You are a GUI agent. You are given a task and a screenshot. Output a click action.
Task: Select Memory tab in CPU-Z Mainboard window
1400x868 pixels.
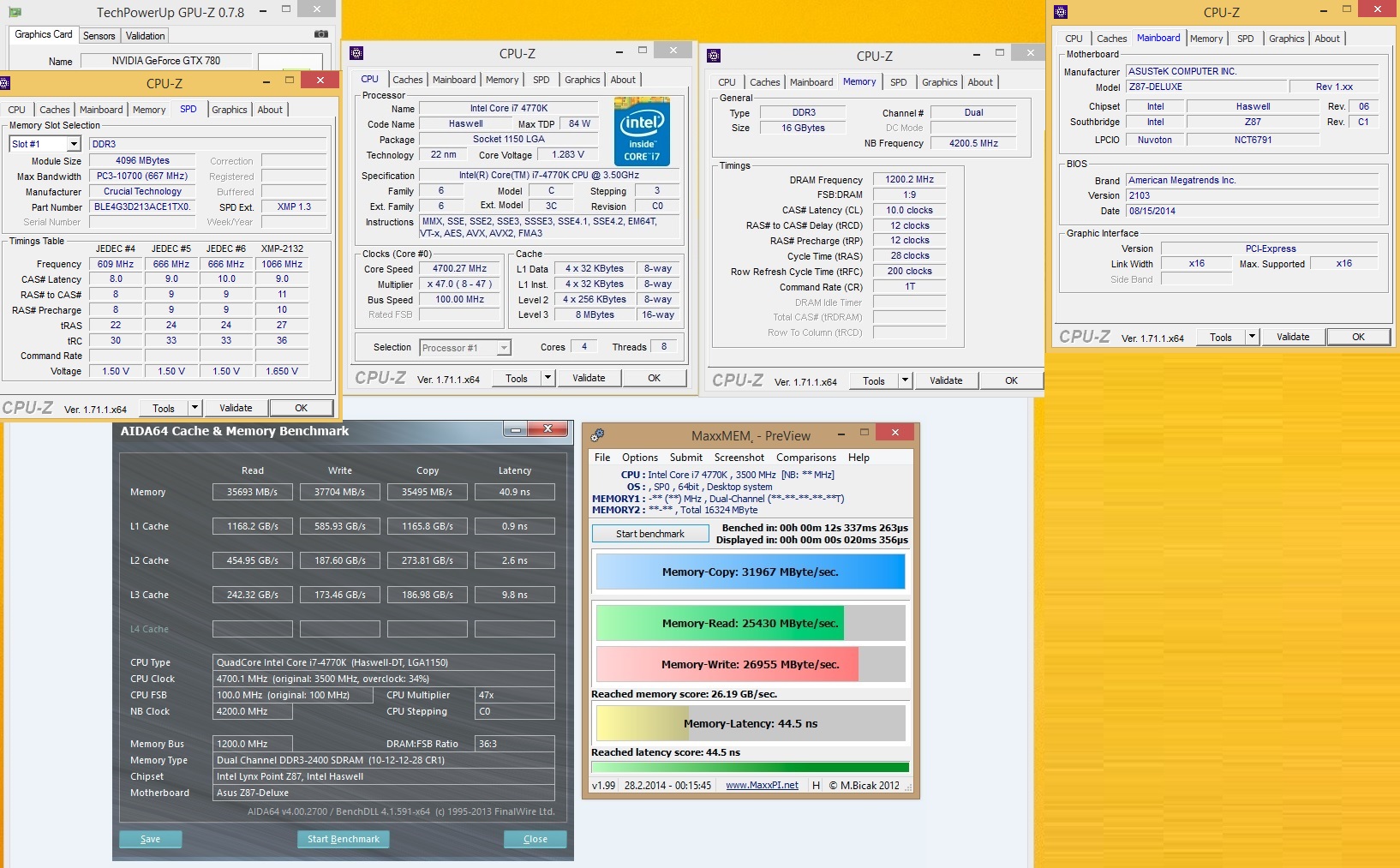[1206, 39]
